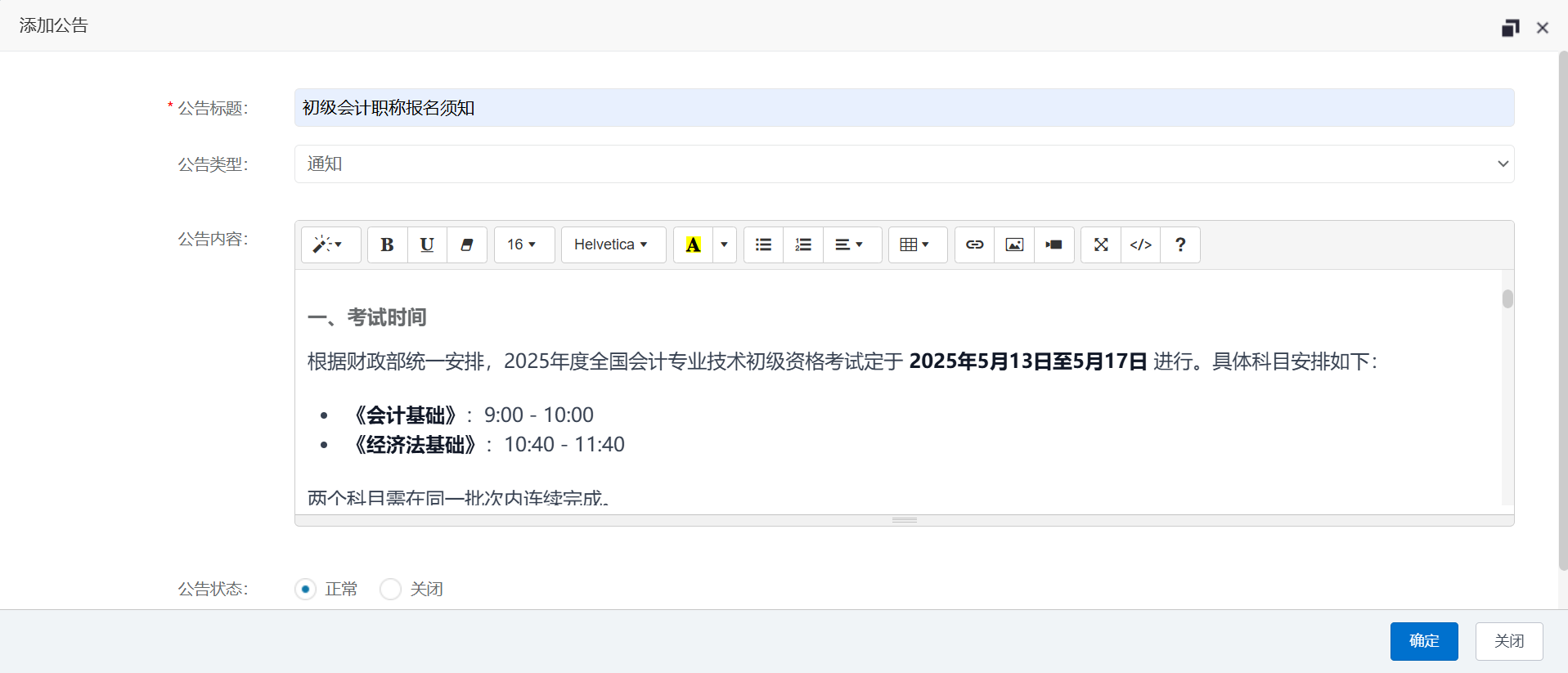Click the bold text 2025年5月13日至5月17日
Viewport: 1568px width, 673px height.
[x=1028, y=361]
